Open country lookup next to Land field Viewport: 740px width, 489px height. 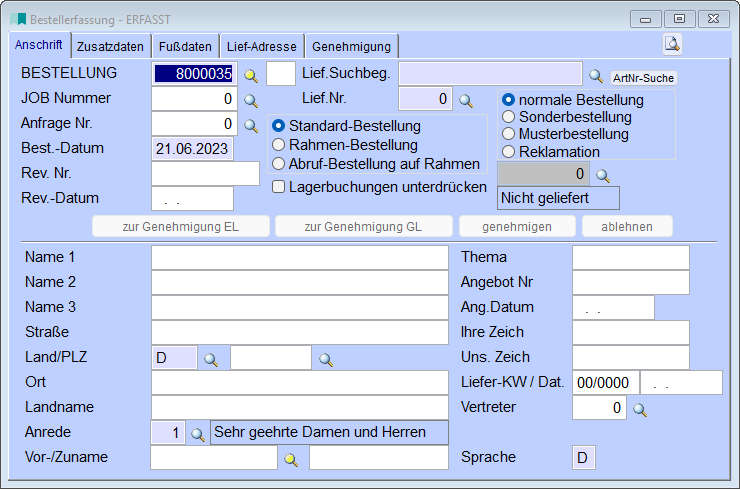210,360
